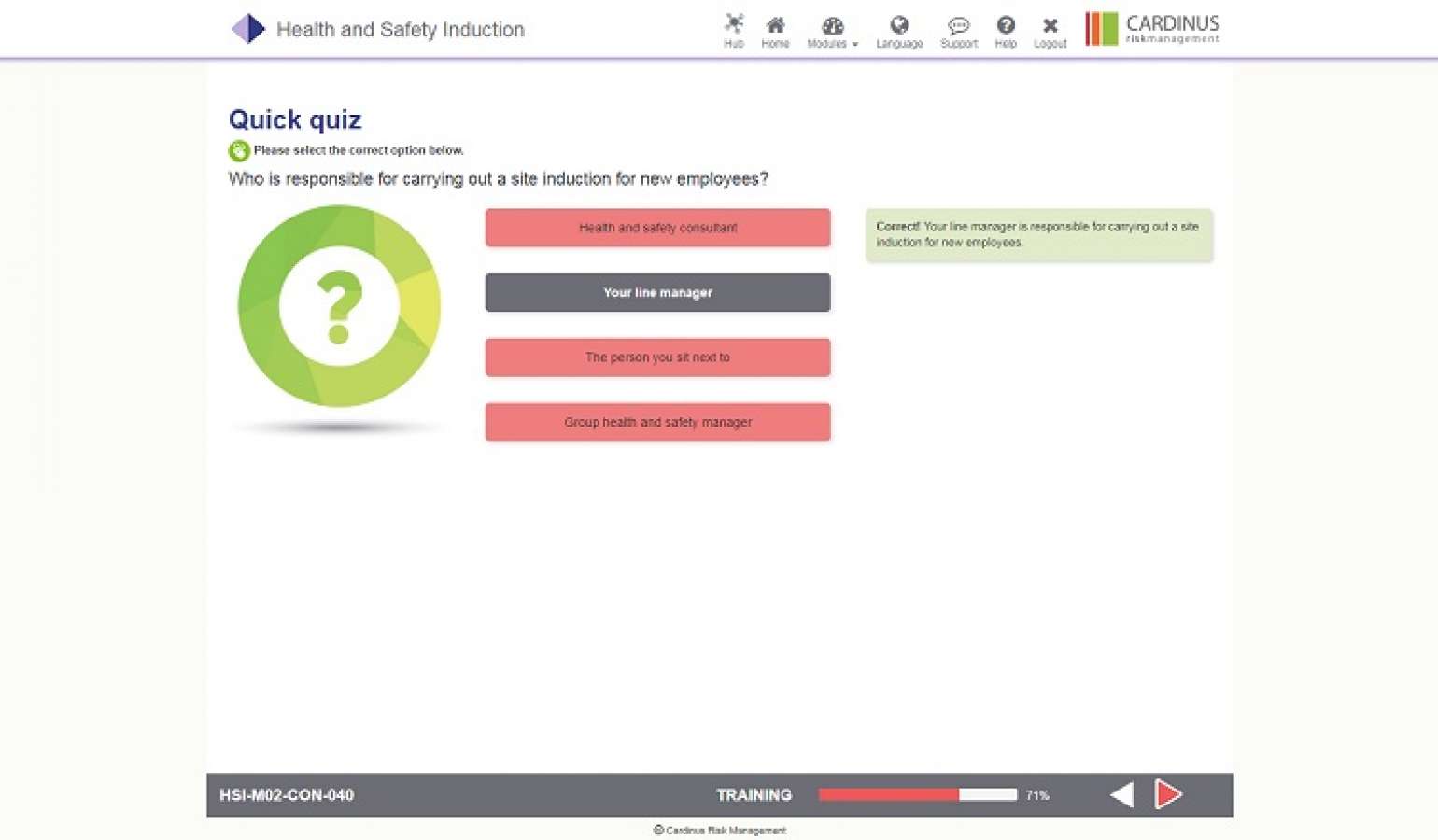Viewport: 1438px width, 840px height.
Task: Logout using the X icon
Action: 1050,26
